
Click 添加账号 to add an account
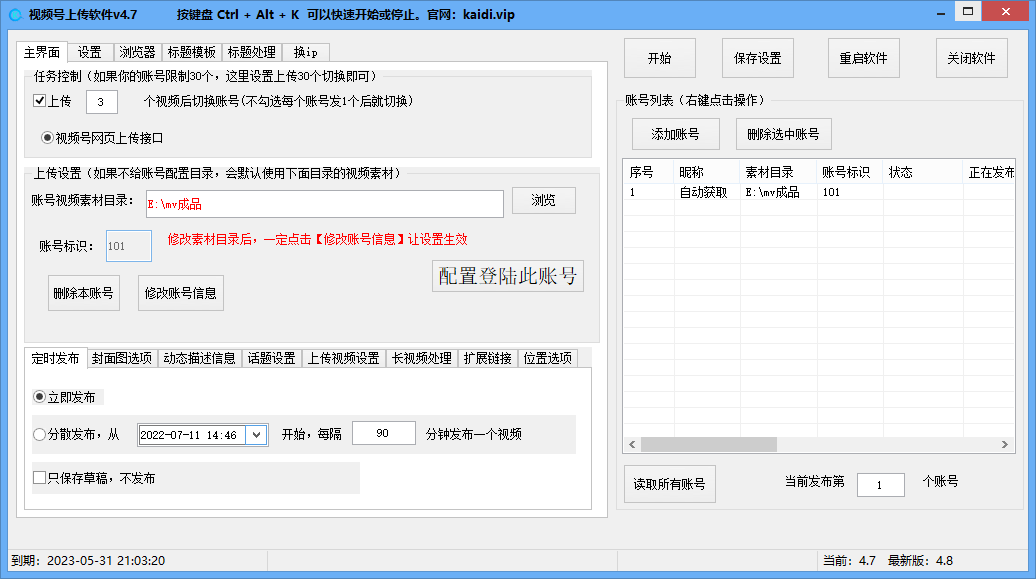click(x=675, y=134)
